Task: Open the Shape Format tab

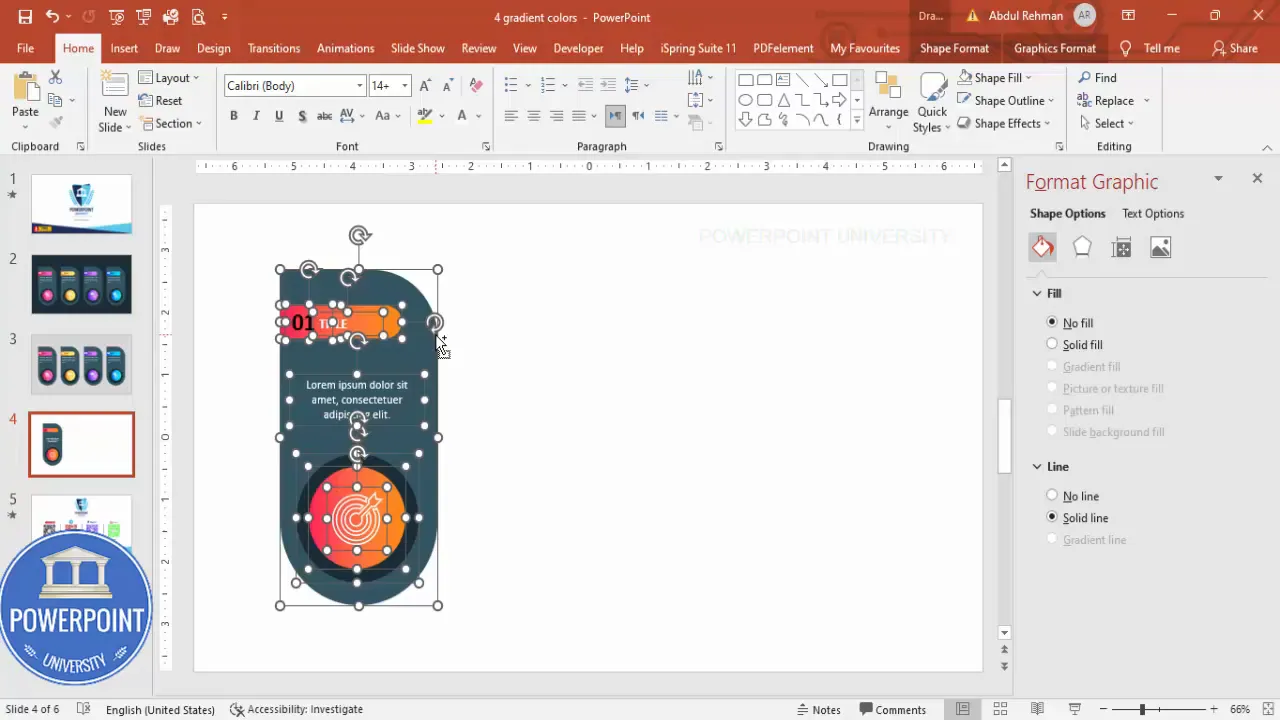Action: 954,48
